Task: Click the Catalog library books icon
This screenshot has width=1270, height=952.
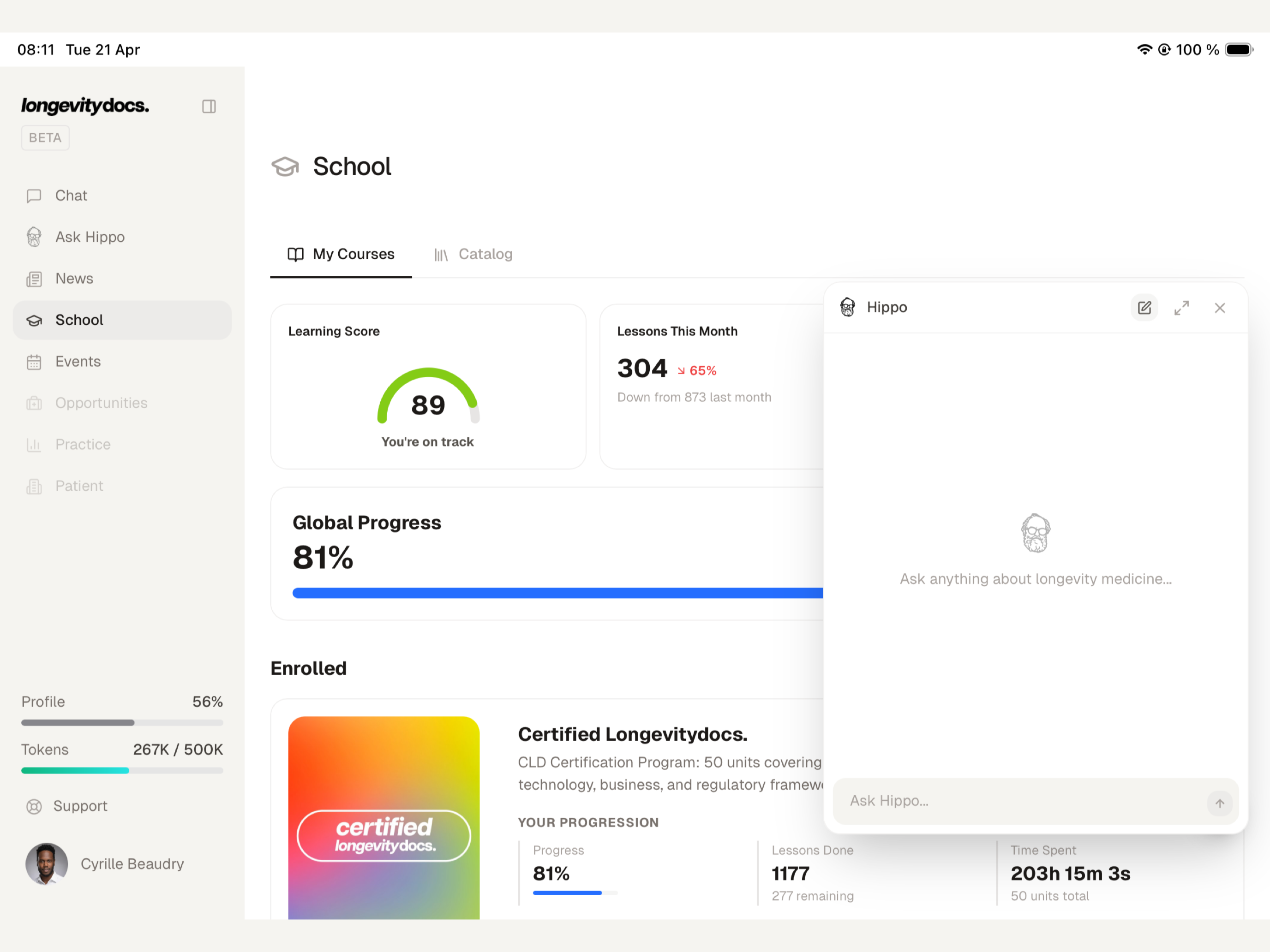Action: 440,255
